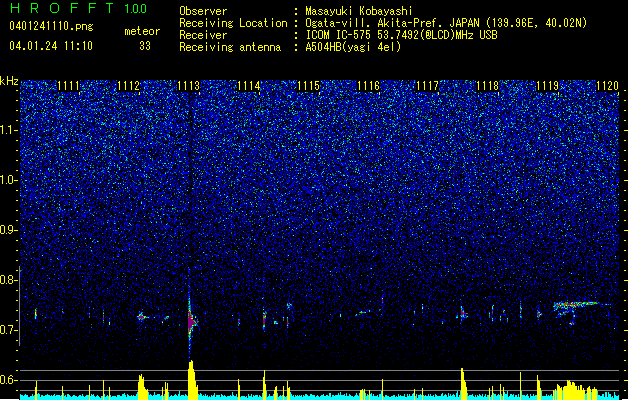The image size is (629, 400).
Task: Click the meteor label
Action: click(142, 31)
